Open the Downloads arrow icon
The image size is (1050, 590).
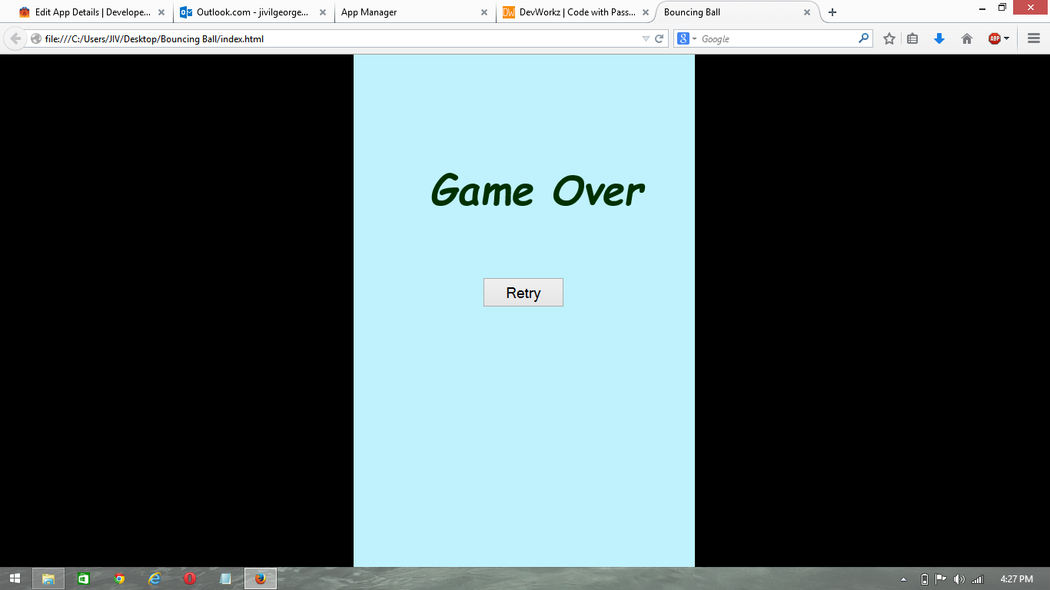click(x=939, y=39)
